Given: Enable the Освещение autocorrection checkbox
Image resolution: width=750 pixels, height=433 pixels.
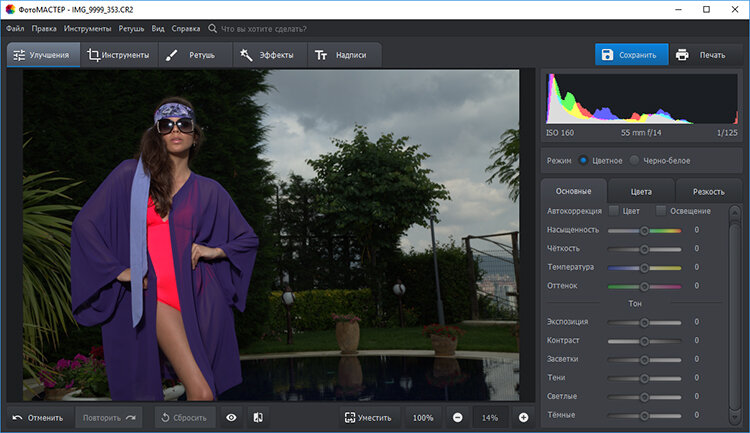Looking at the screenshot, I should pos(661,211).
